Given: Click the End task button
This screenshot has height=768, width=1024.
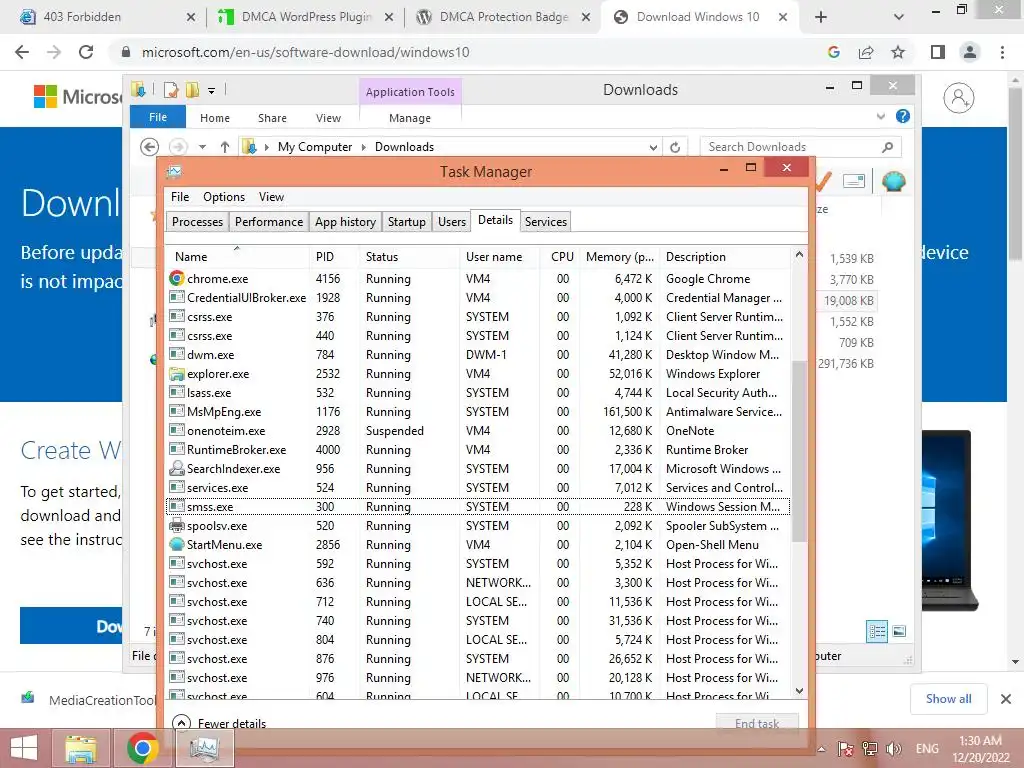Looking at the screenshot, I should (x=757, y=723).
